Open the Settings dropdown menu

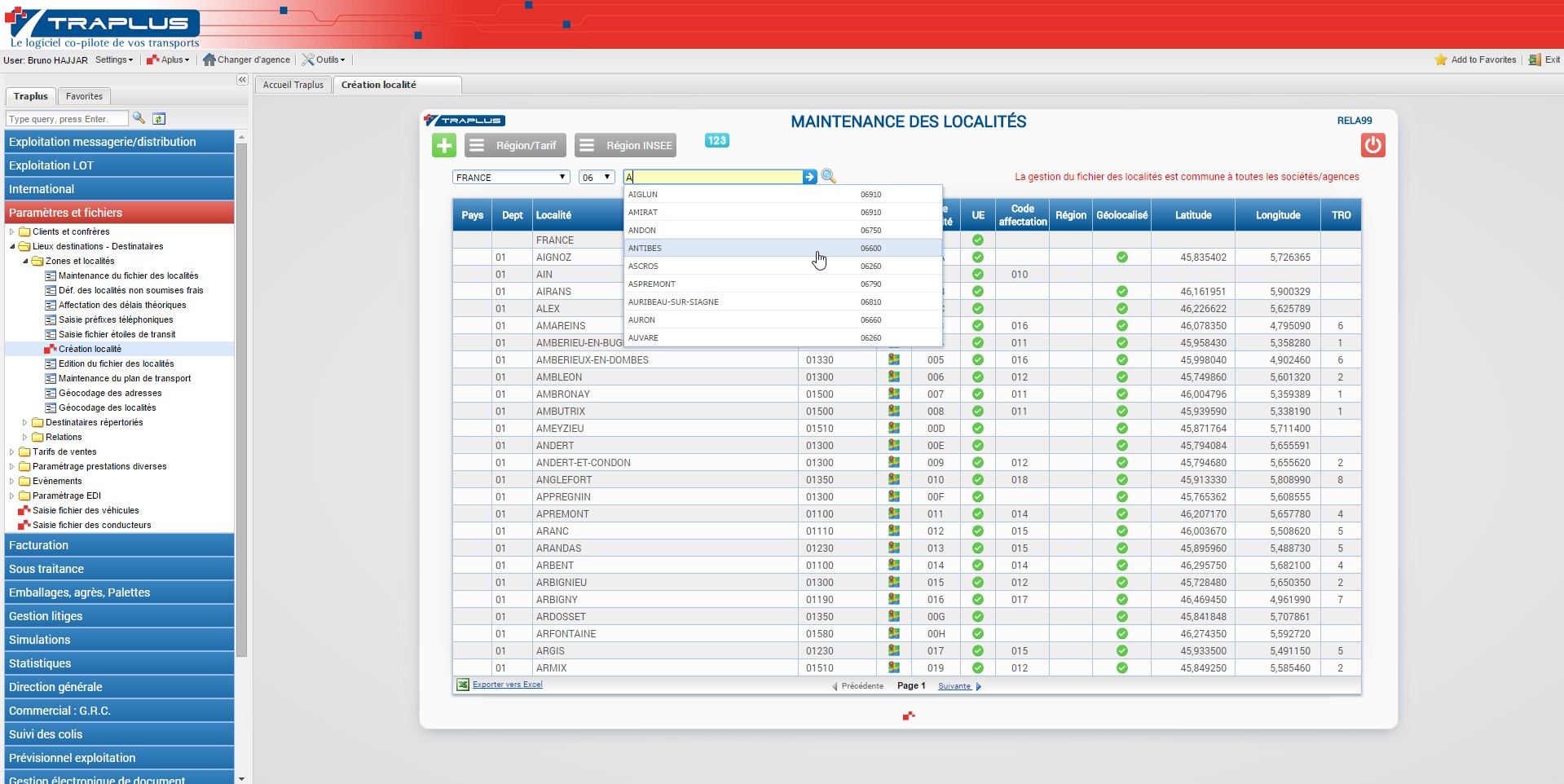pyautogui.click(x=113, y=59)
